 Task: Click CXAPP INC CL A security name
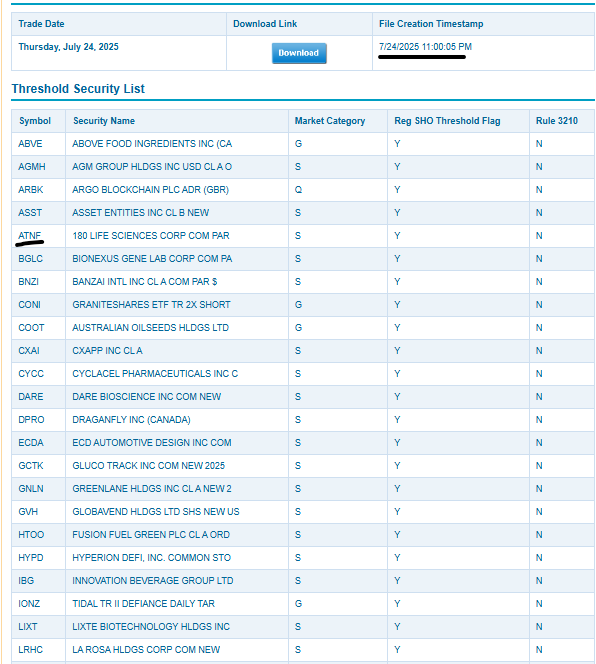(107, 350)
